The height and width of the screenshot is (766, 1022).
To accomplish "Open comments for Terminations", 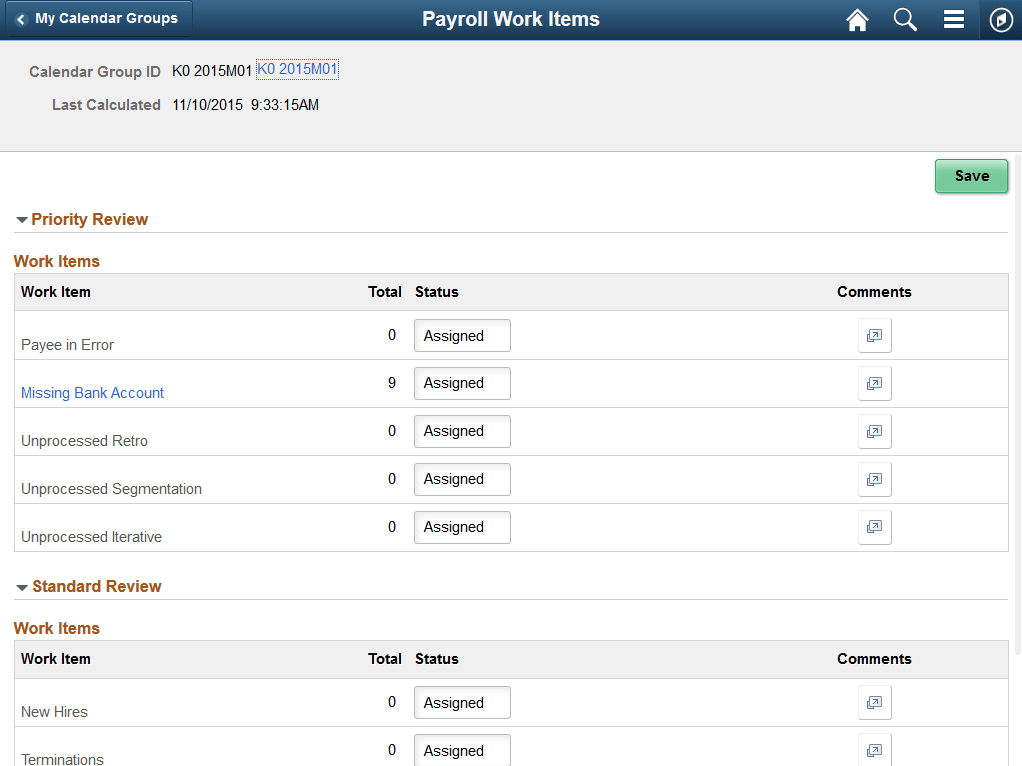I will tap(874, 750).
